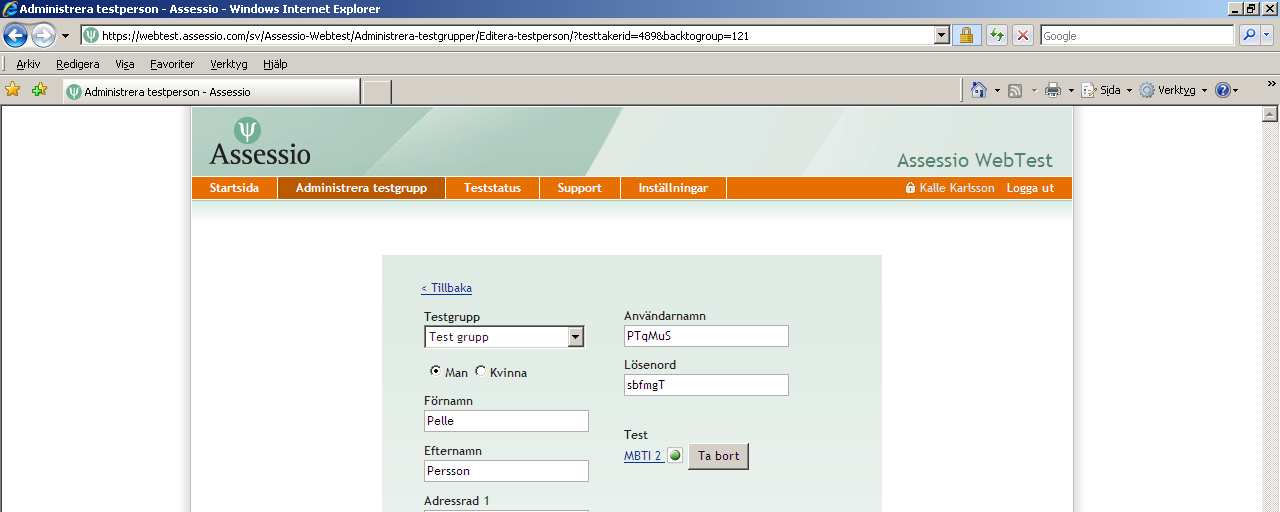Click the Förnamn field containing Pelle

coord(506,421)
